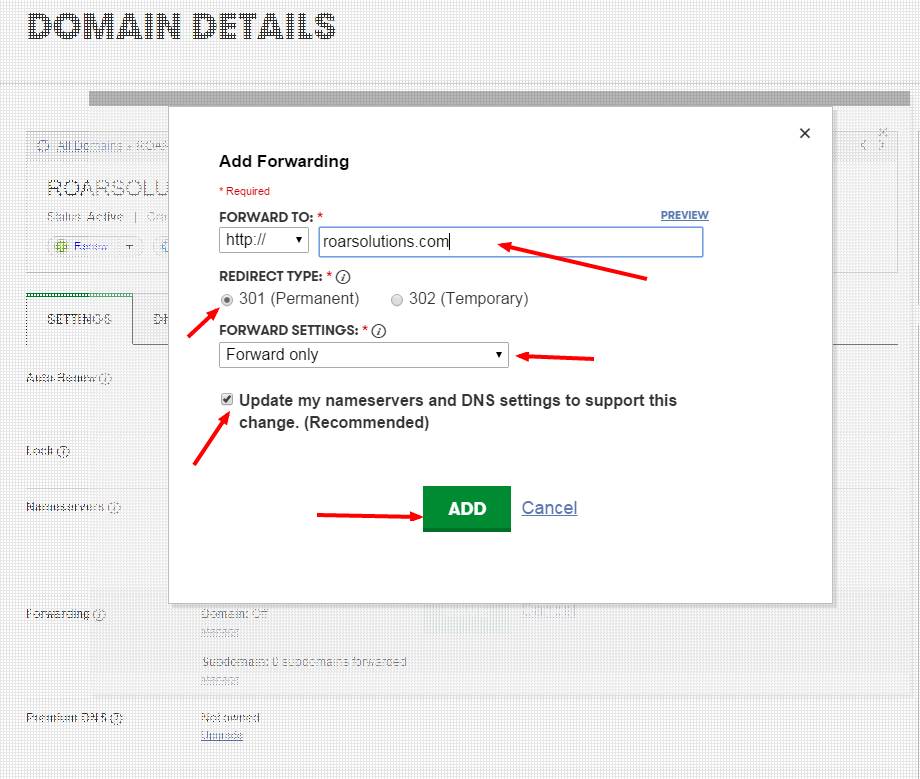Click the Cancel link
The image size is (920, 779).
(549, 508)
